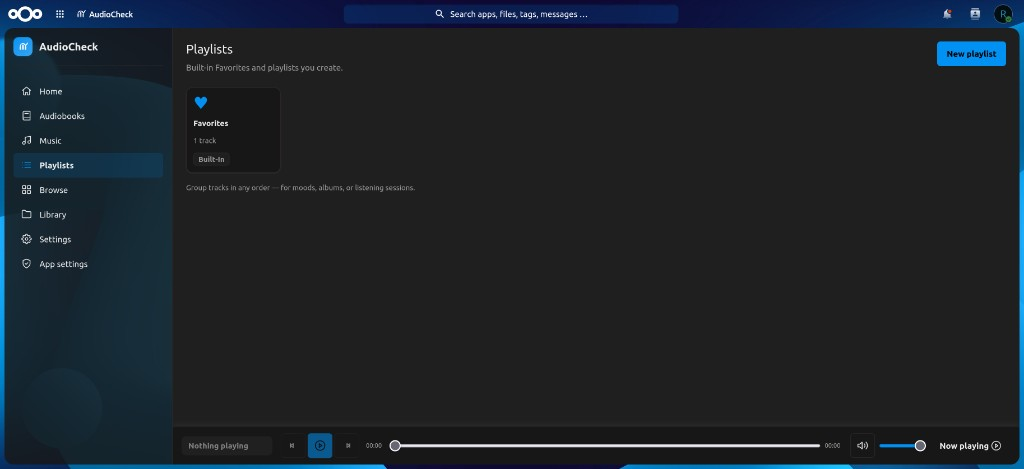Open the user avatar menu
Viewport: 1024px width, 469px height.
1002,14
